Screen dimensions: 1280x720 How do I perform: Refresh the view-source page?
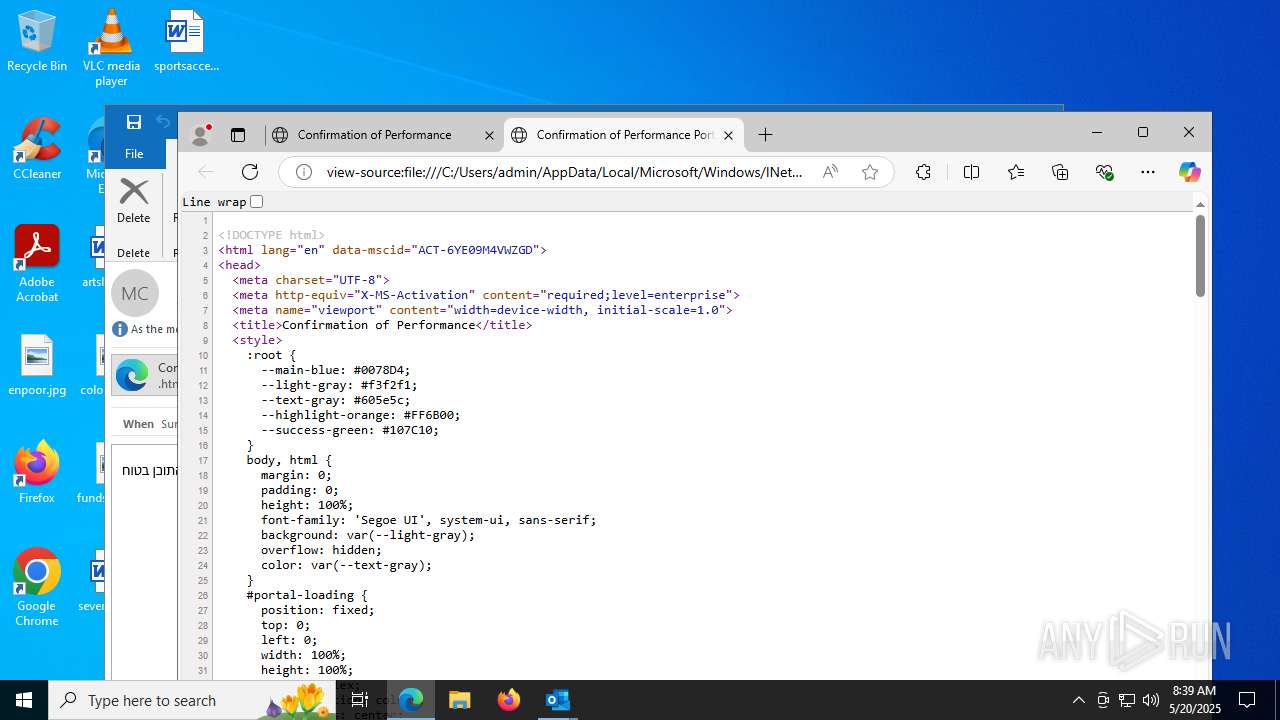coord(250,172)
